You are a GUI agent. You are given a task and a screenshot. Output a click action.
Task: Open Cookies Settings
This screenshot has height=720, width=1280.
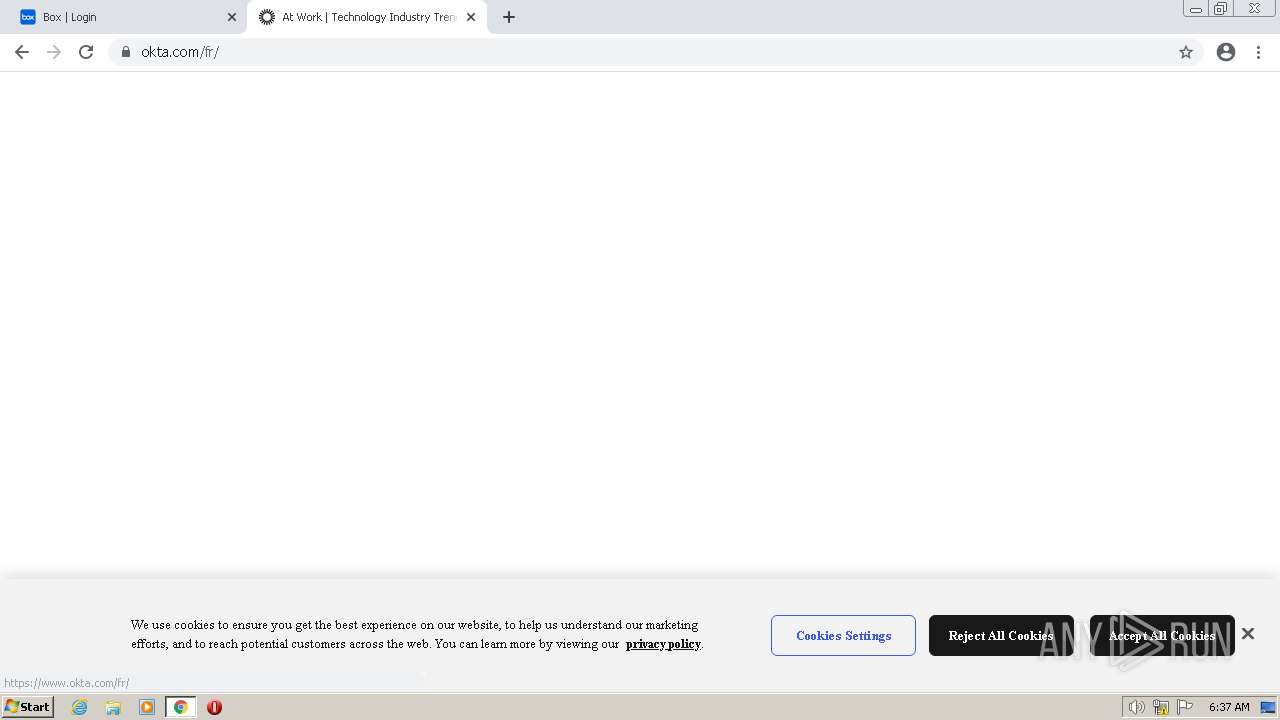(x=843, y=635)
